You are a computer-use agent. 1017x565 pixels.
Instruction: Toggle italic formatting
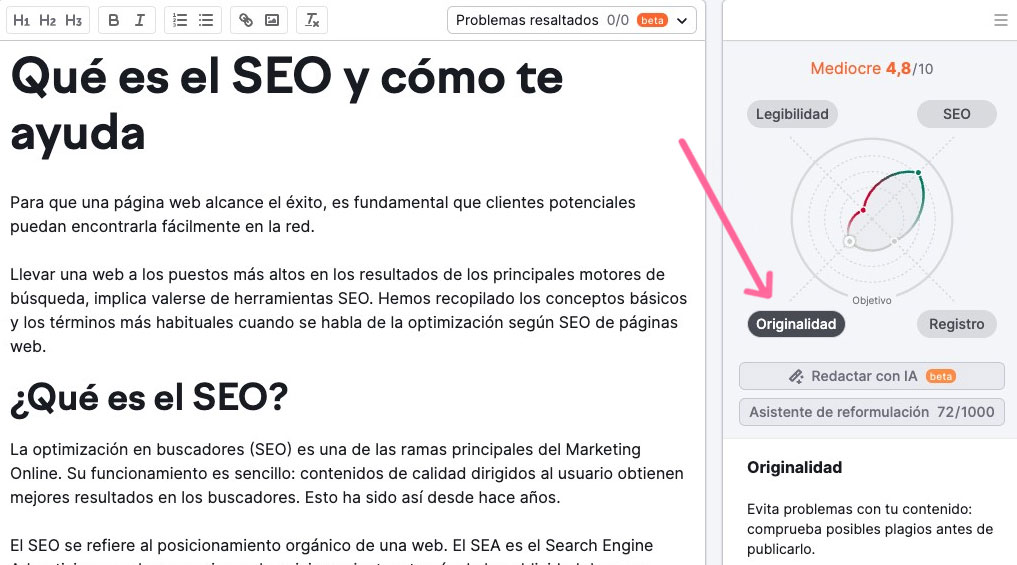pyautogui.click(x=139, y=20)
